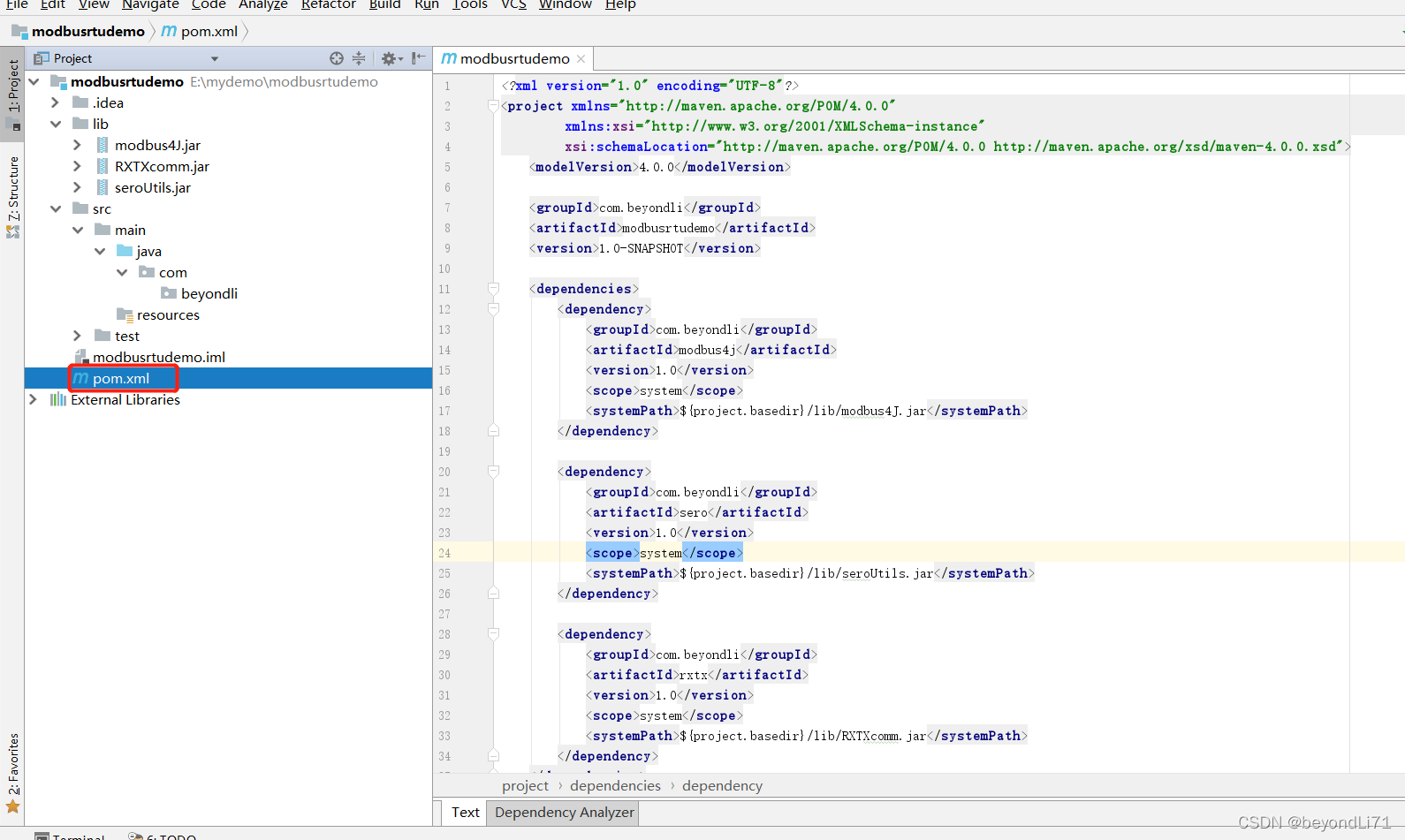Open the Refactor menu
Screen dimensions: 1405x840
[328, 4]
